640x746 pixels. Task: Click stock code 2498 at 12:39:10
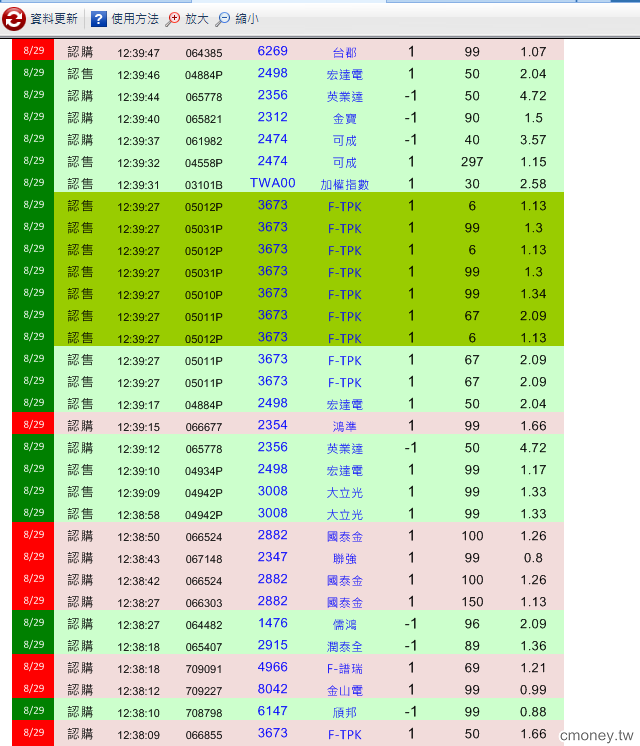273,469
